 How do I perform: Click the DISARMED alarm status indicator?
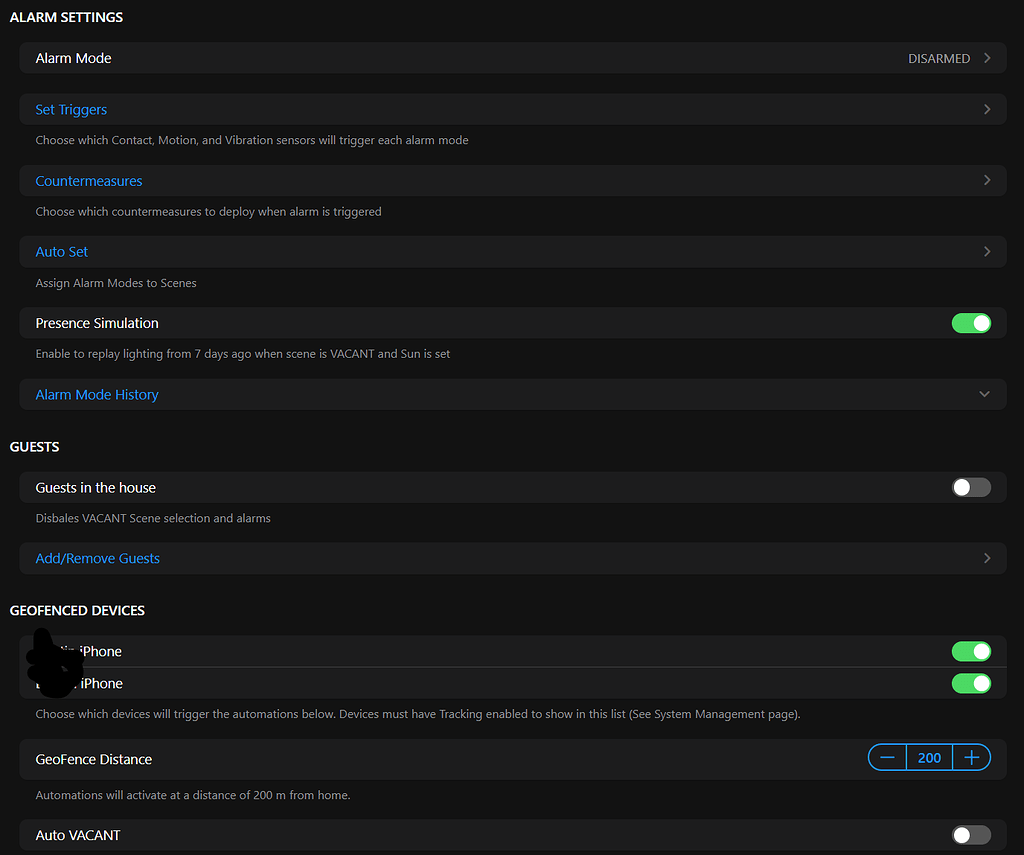(939, 58)
